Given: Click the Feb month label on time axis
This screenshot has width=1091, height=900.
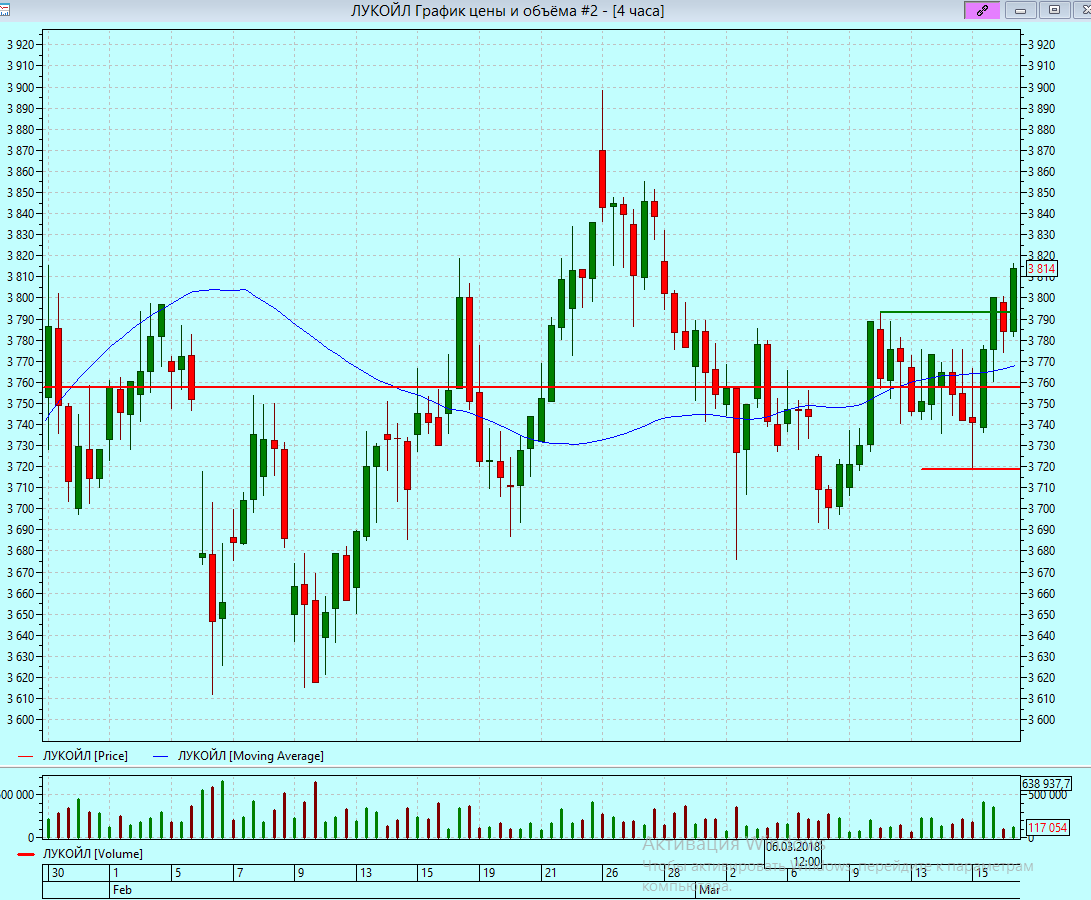Looking at the screenshot, I should click(122, 890).
